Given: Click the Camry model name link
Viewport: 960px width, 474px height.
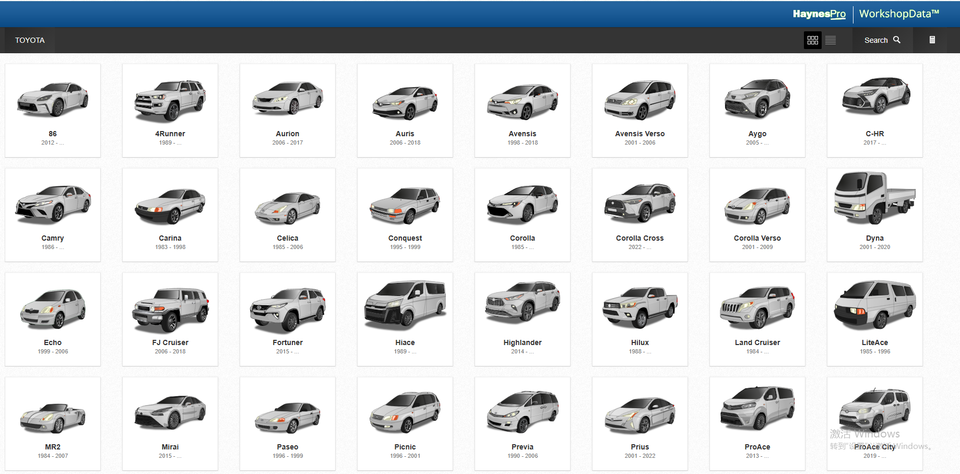Looking at the screenshot, I should click(x=52, y=238).
